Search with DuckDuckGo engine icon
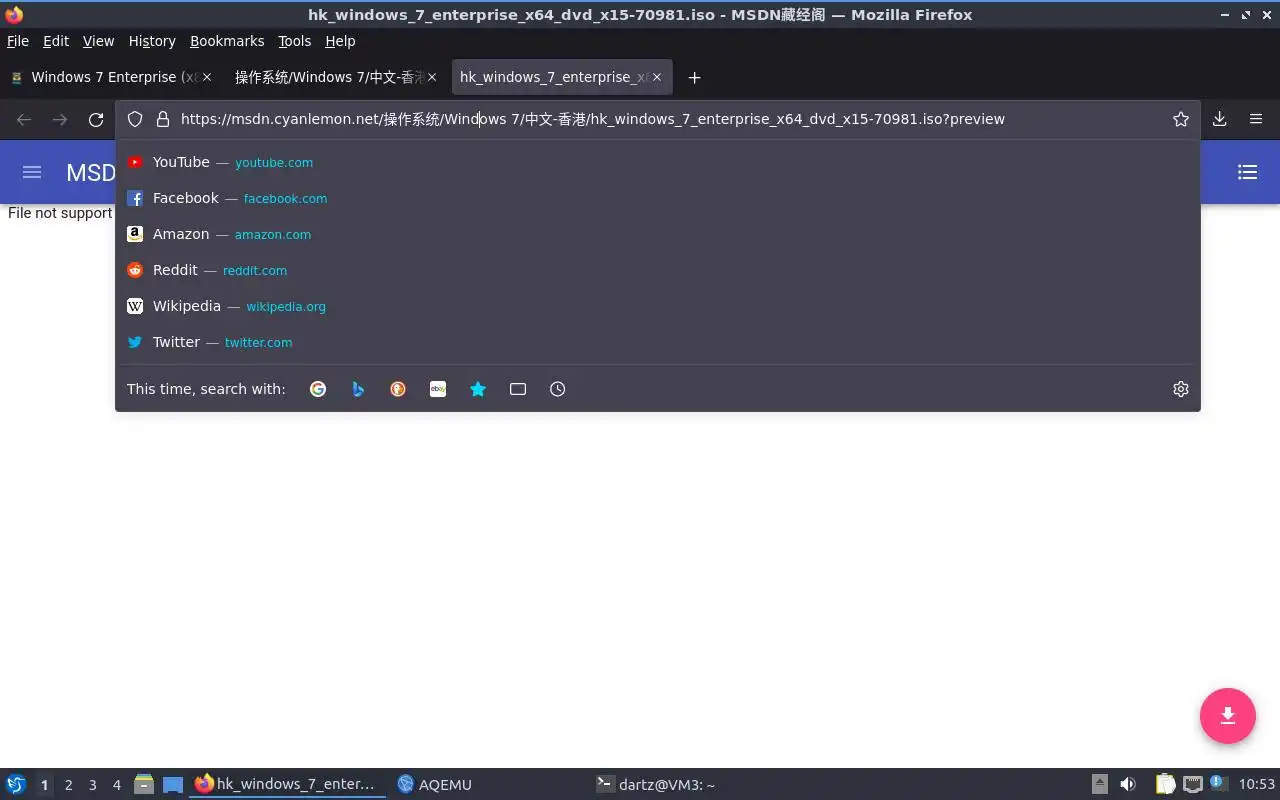The height and width of the screenshot is (800, 1280). pos(398,389)
